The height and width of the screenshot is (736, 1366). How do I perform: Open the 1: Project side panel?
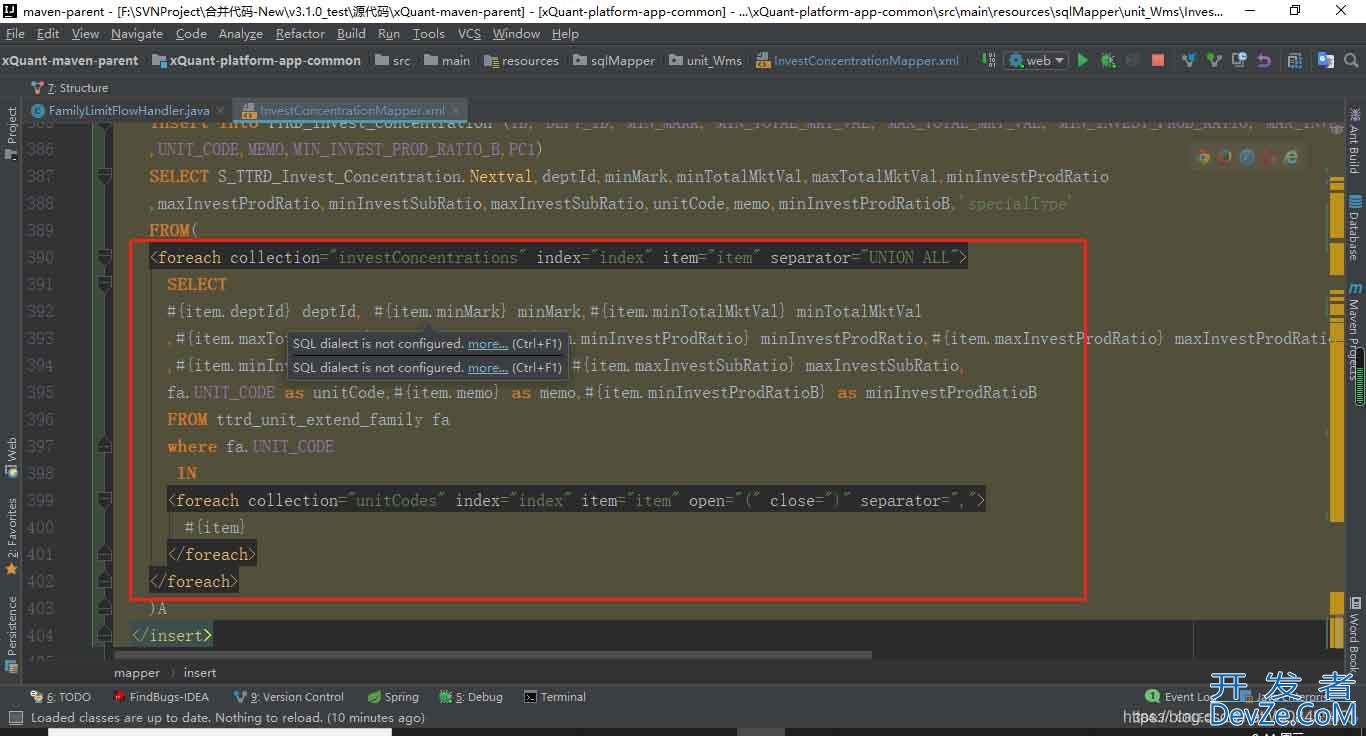[x=12, y=134]
